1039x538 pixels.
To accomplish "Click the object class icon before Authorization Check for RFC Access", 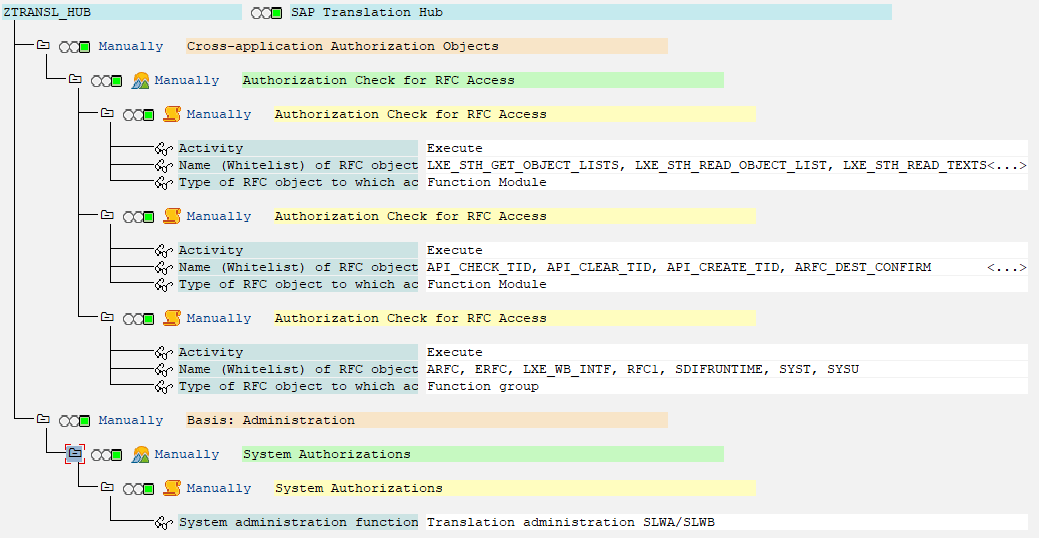I will click(x=140, y=81).
